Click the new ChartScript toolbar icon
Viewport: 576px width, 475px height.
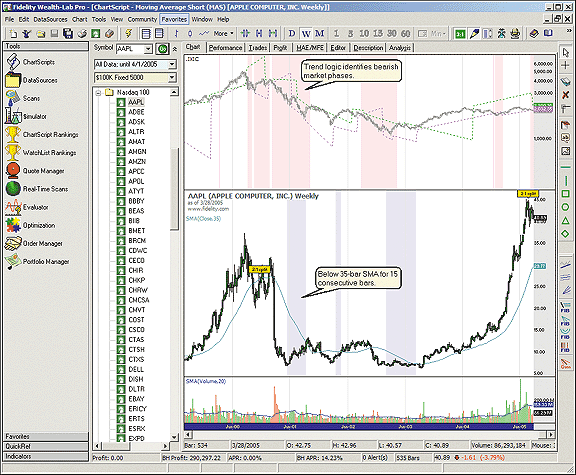tap(13, 34)
